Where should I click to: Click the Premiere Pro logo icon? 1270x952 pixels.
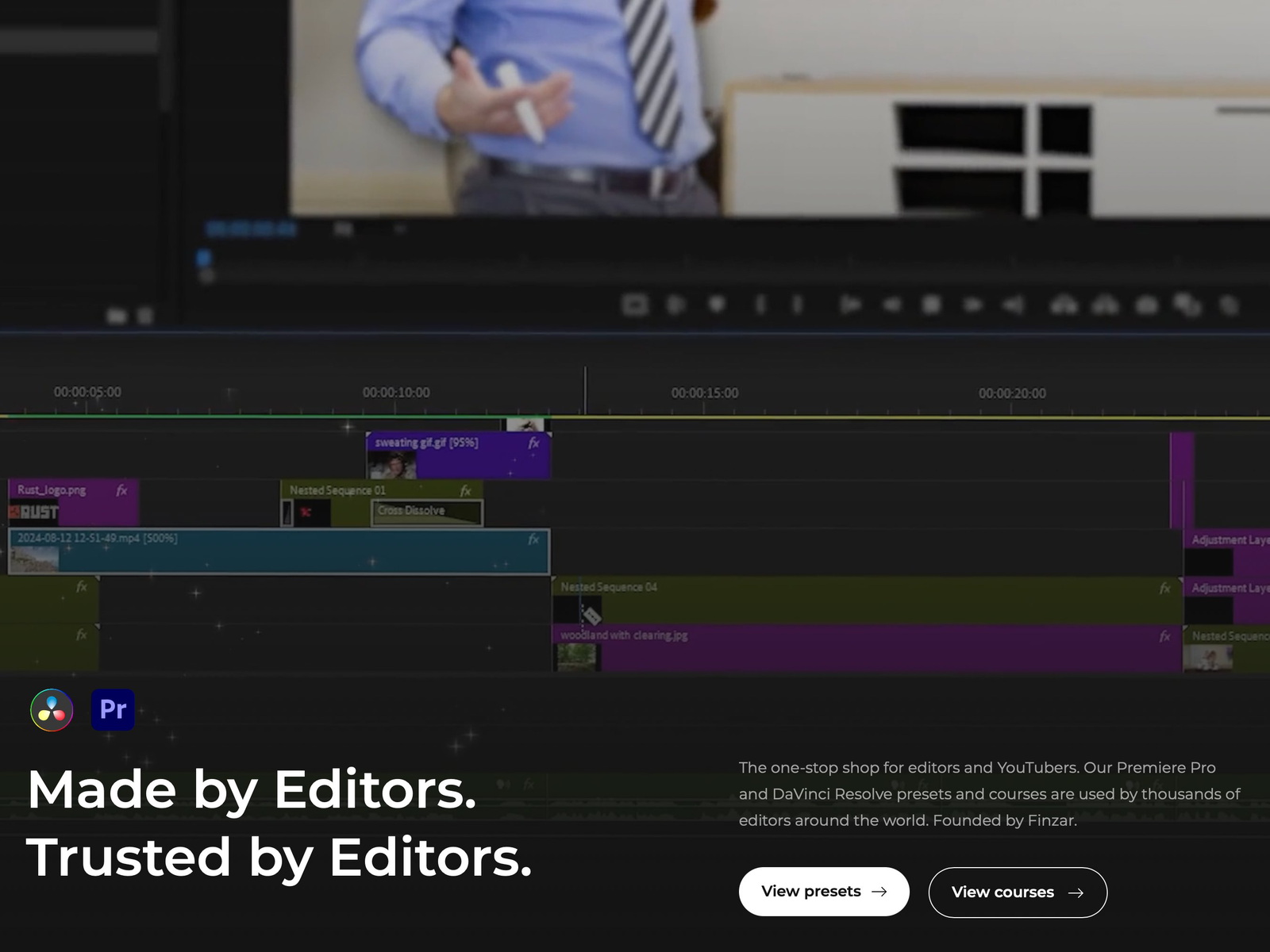113,709
